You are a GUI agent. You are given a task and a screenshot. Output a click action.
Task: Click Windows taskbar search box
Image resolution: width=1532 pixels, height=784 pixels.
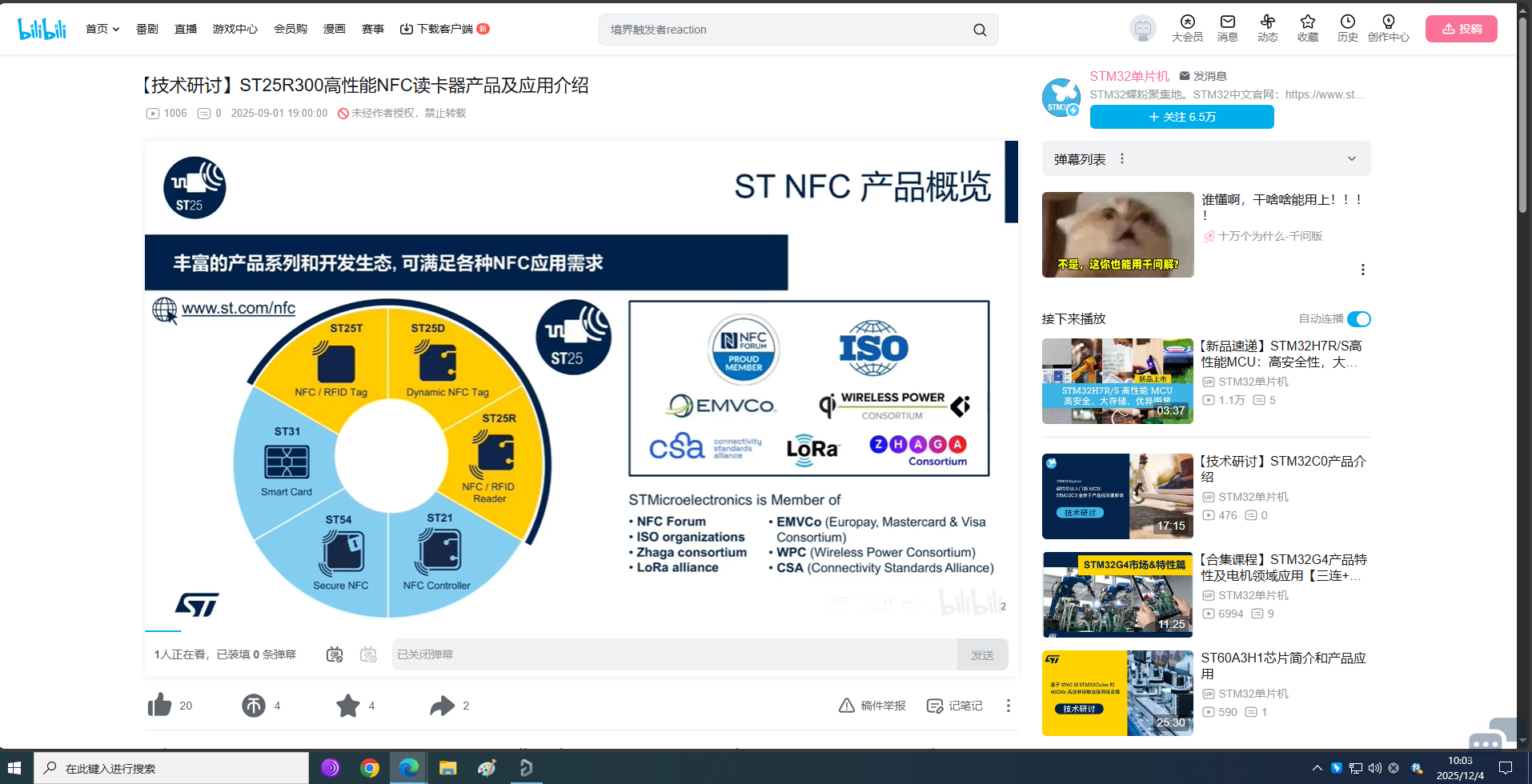tap(171, 768)
